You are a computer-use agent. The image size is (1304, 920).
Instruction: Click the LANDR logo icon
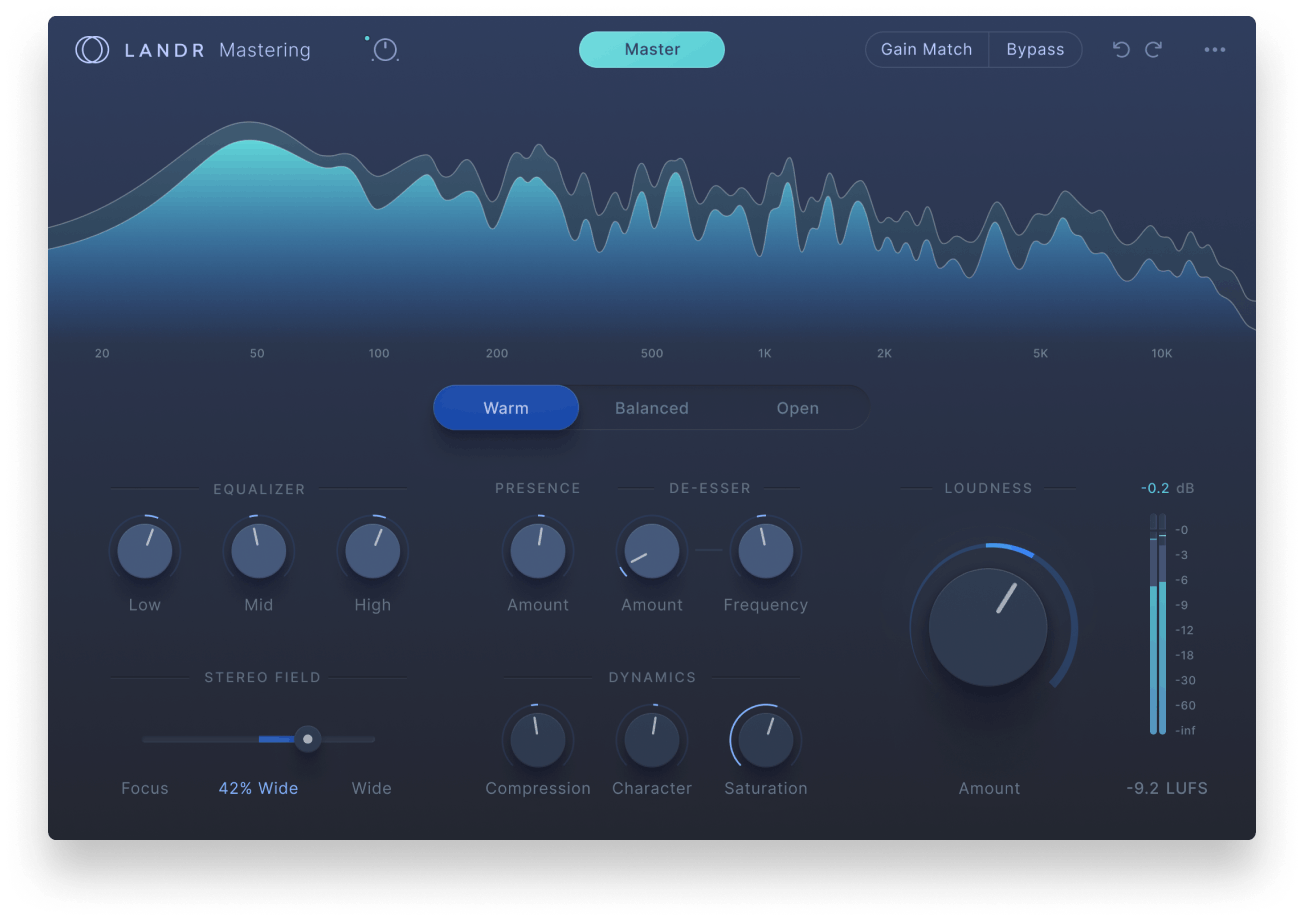92,49
